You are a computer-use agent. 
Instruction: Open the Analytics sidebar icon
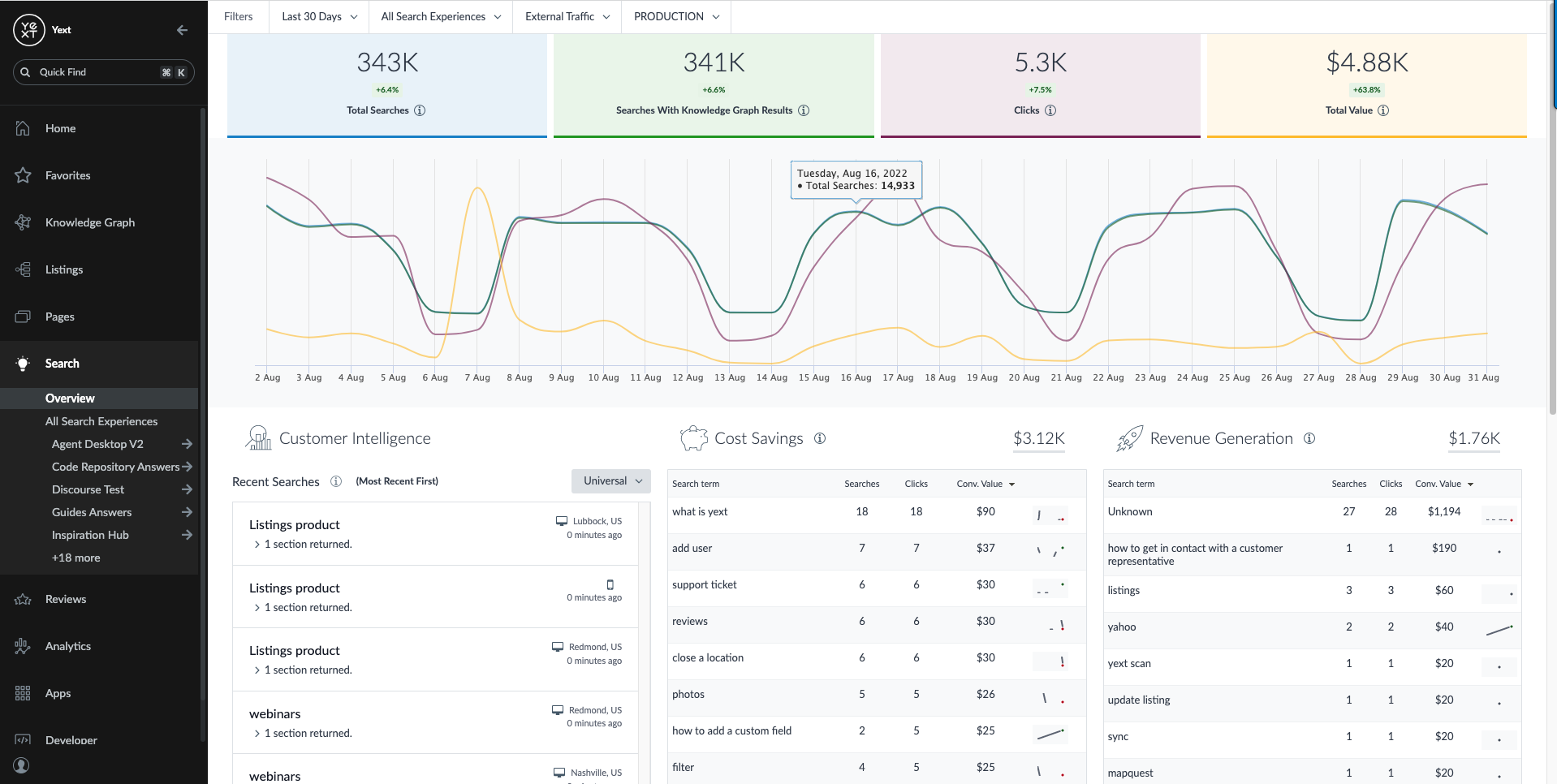point(24,645)
